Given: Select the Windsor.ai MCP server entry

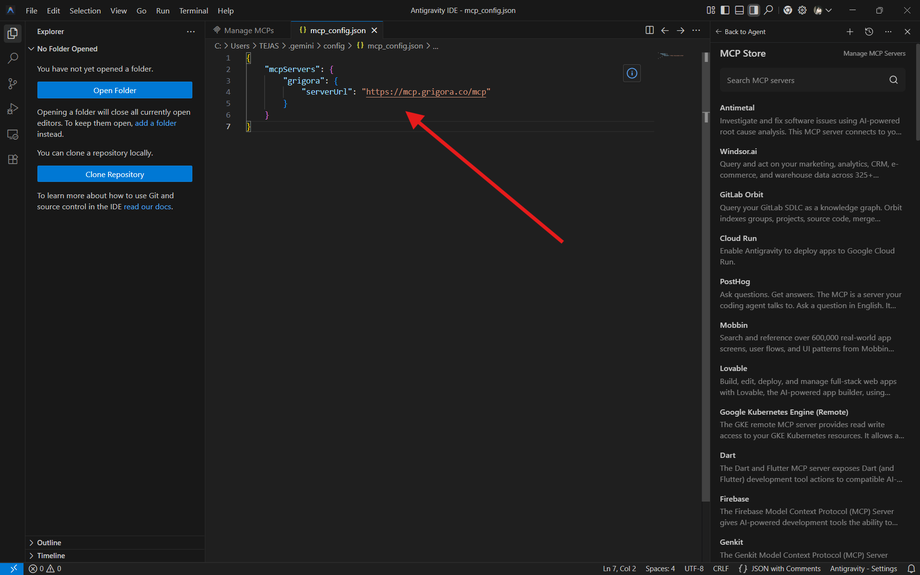Looking at the screenshot, I should click(813, 163).
